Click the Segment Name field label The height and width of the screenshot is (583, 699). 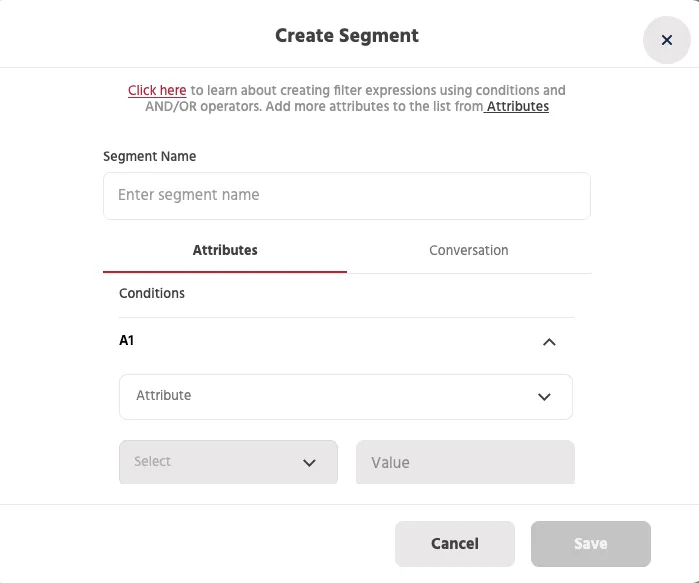pyautogui.click(x=149, y=156)
